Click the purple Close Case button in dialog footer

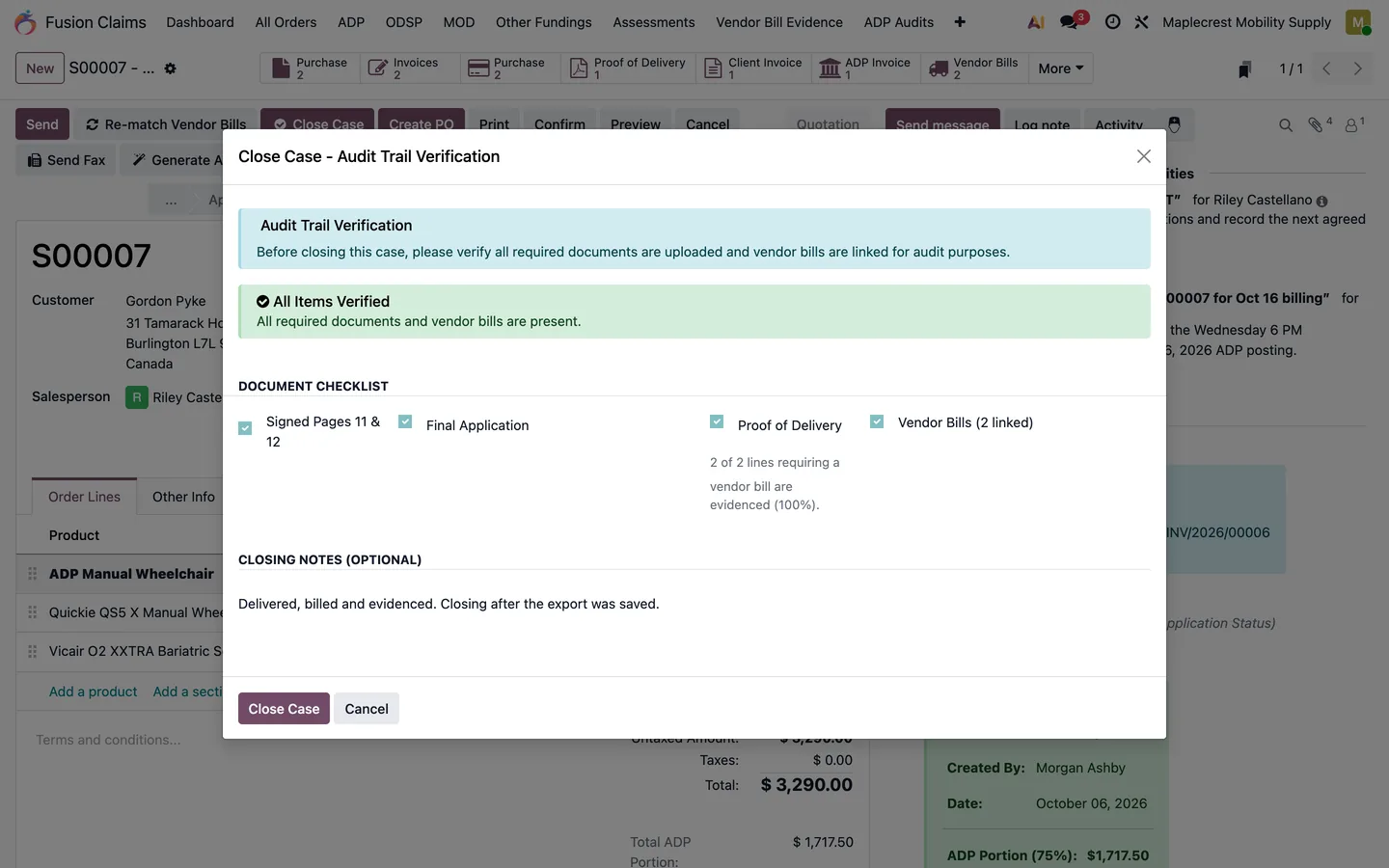coord(284,709)
